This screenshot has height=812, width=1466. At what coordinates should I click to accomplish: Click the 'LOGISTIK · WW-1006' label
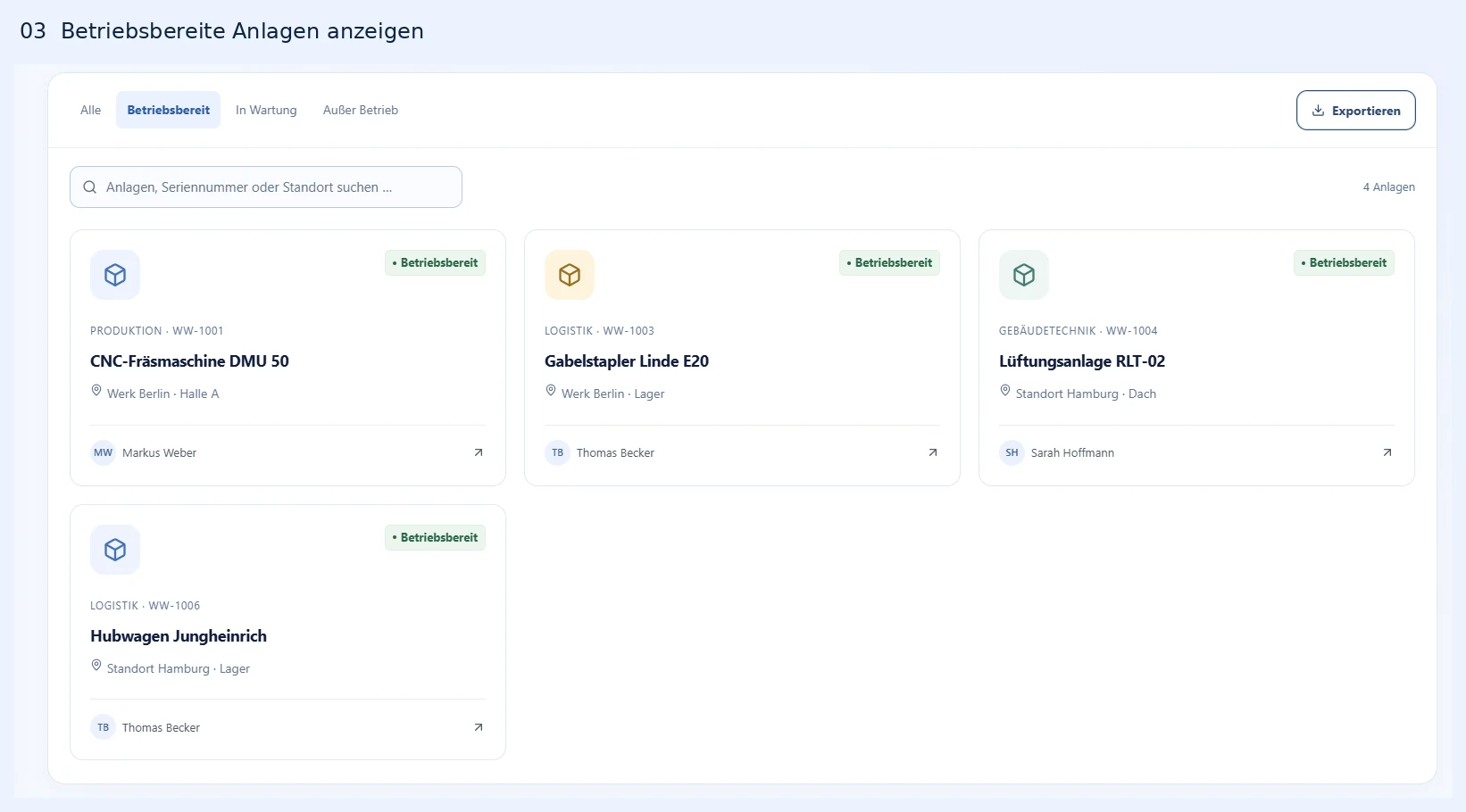(145, 606)
